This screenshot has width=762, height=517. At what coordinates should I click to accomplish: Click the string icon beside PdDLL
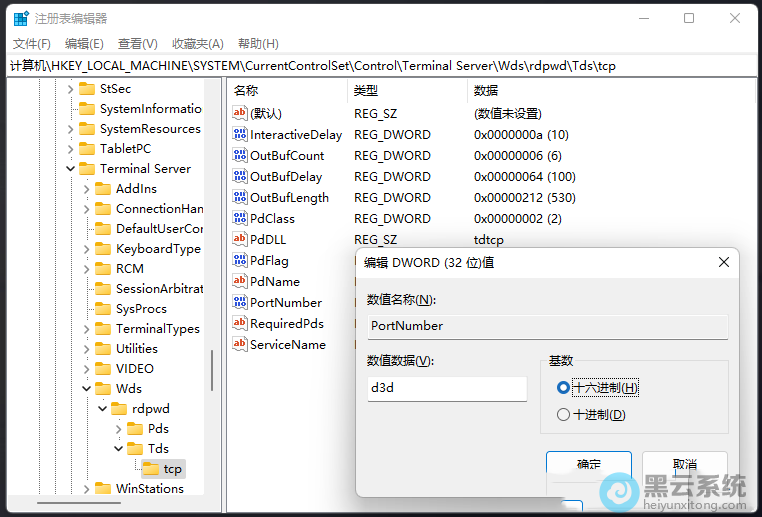tap(240, 239)
